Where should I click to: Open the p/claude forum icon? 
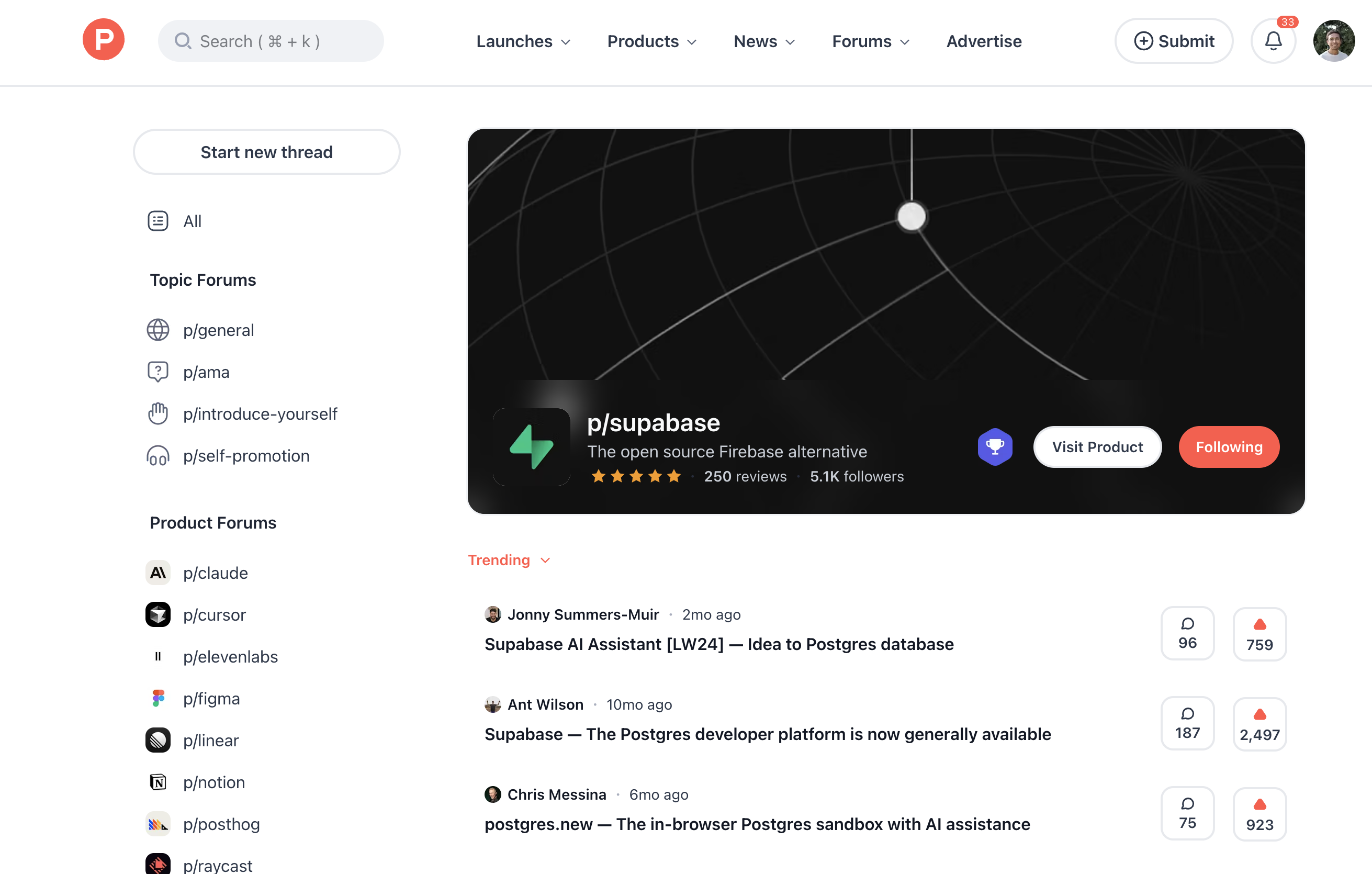158,573
